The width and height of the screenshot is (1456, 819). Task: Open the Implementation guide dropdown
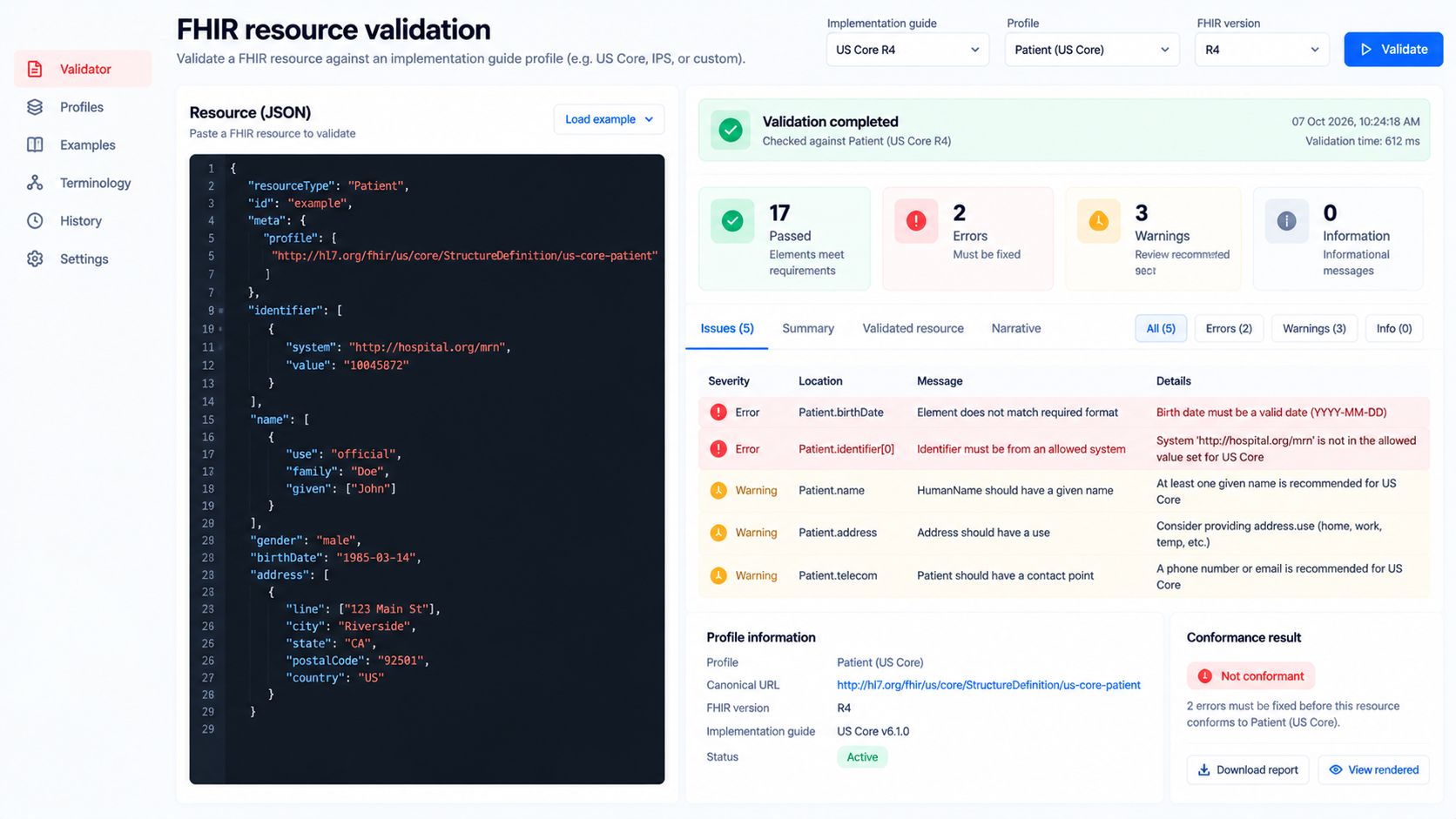pyautogui.click(x=907, y=50)
